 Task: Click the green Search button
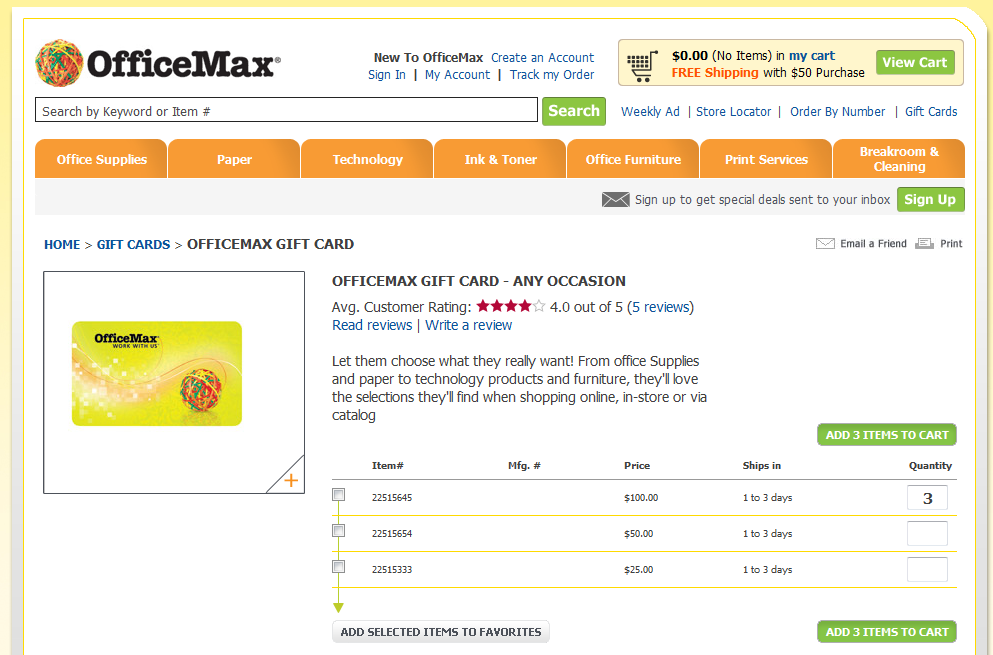point(574,111)
